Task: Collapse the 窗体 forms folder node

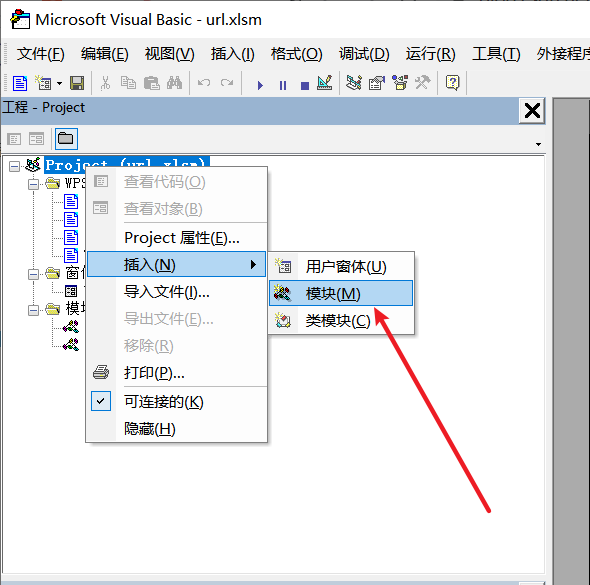Action: pos(33,274)
